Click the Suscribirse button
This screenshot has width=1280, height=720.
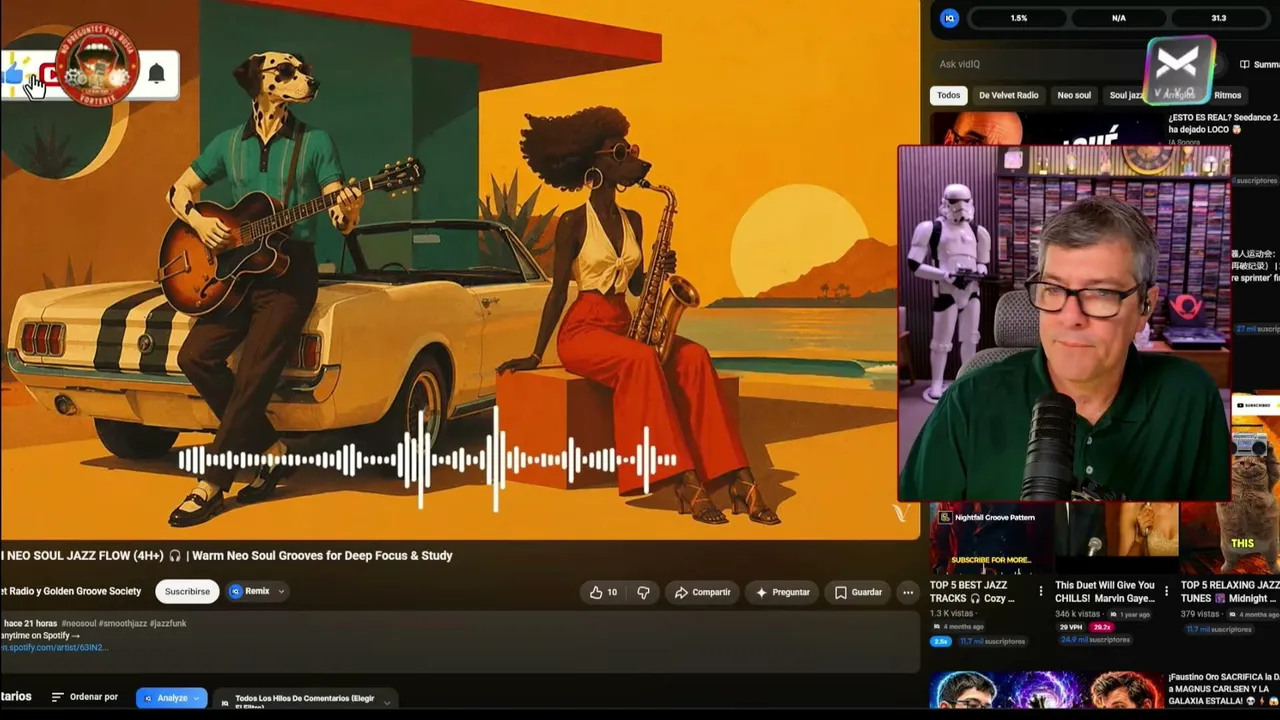187,591
